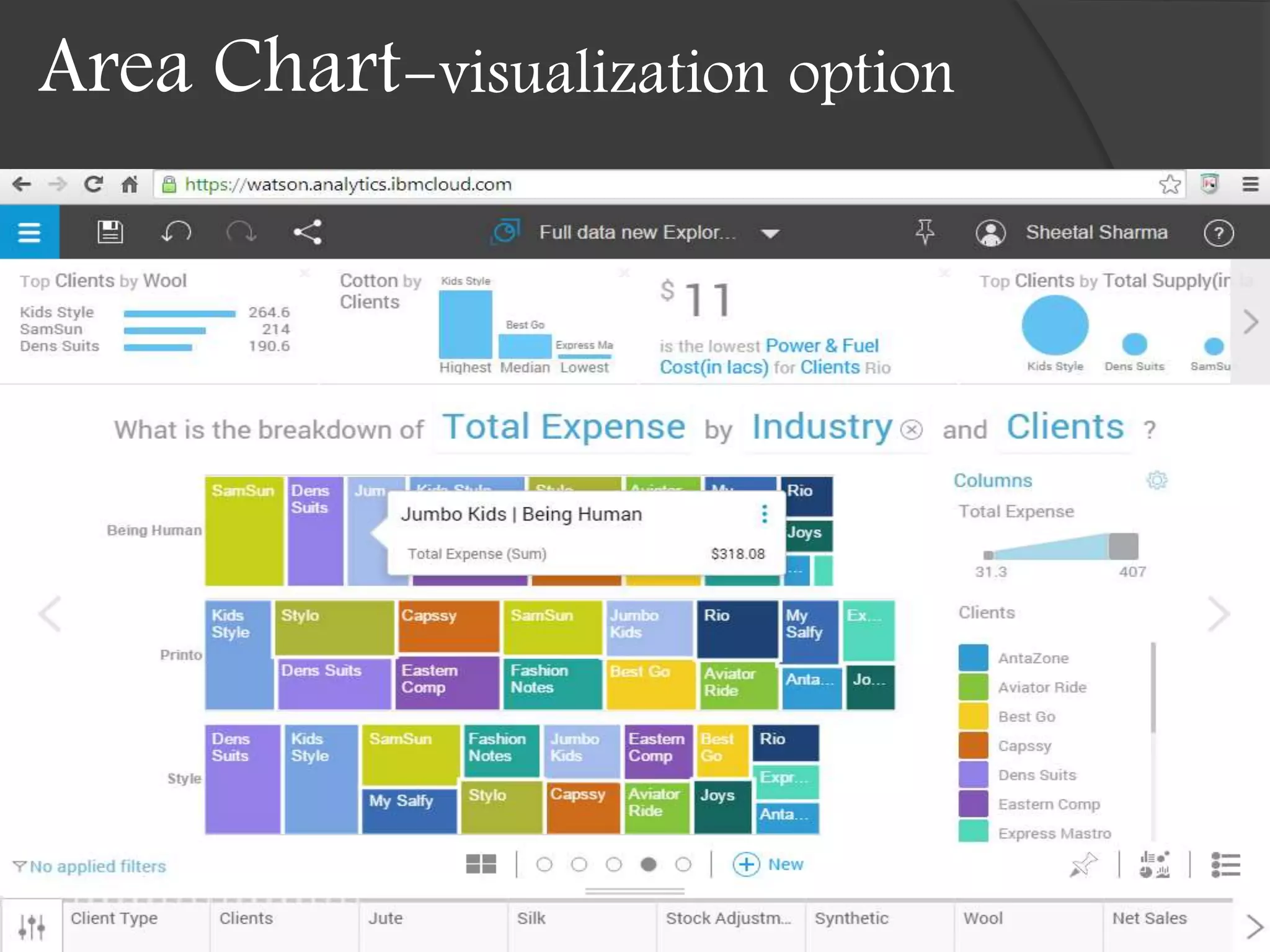Share the exploration via share icon
Screen dimensions: 1270x952
(308, 232)
